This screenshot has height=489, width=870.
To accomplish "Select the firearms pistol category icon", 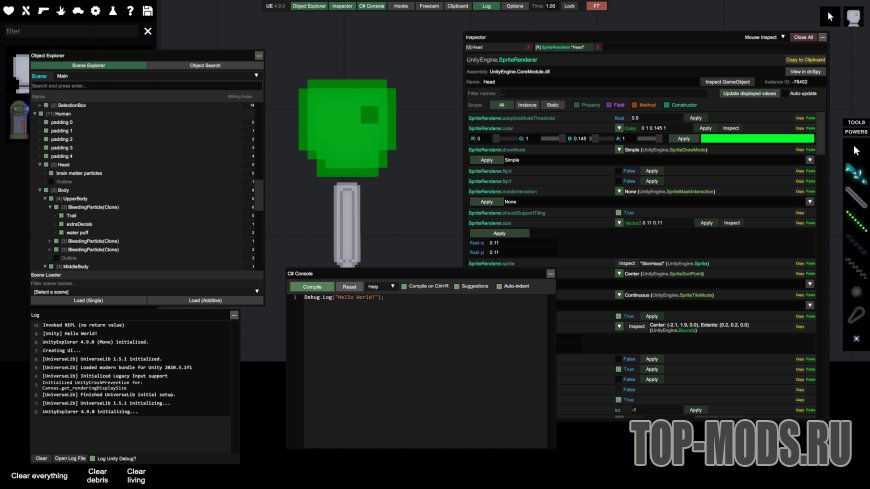I will 45,11.
